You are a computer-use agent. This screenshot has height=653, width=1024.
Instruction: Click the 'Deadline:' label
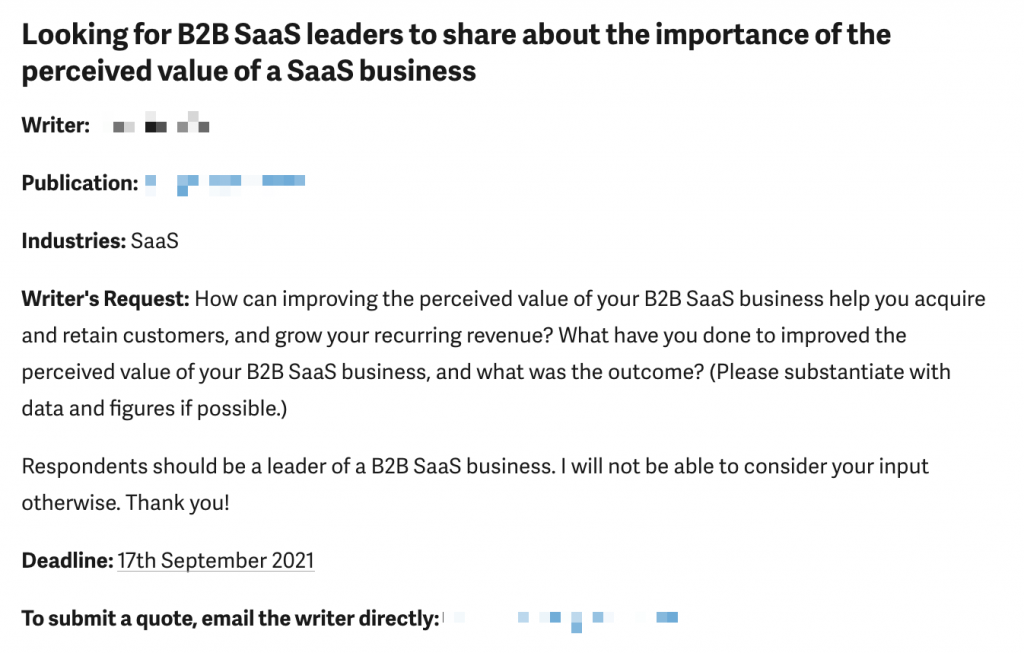pos(67,560)
